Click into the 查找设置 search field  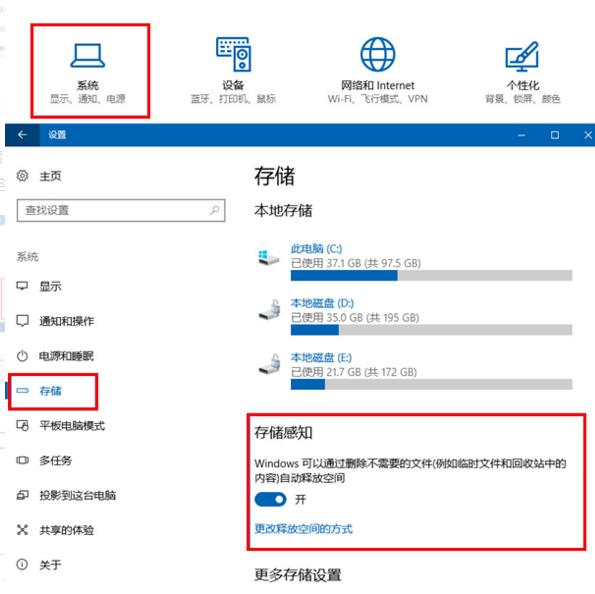pos(121,210)
